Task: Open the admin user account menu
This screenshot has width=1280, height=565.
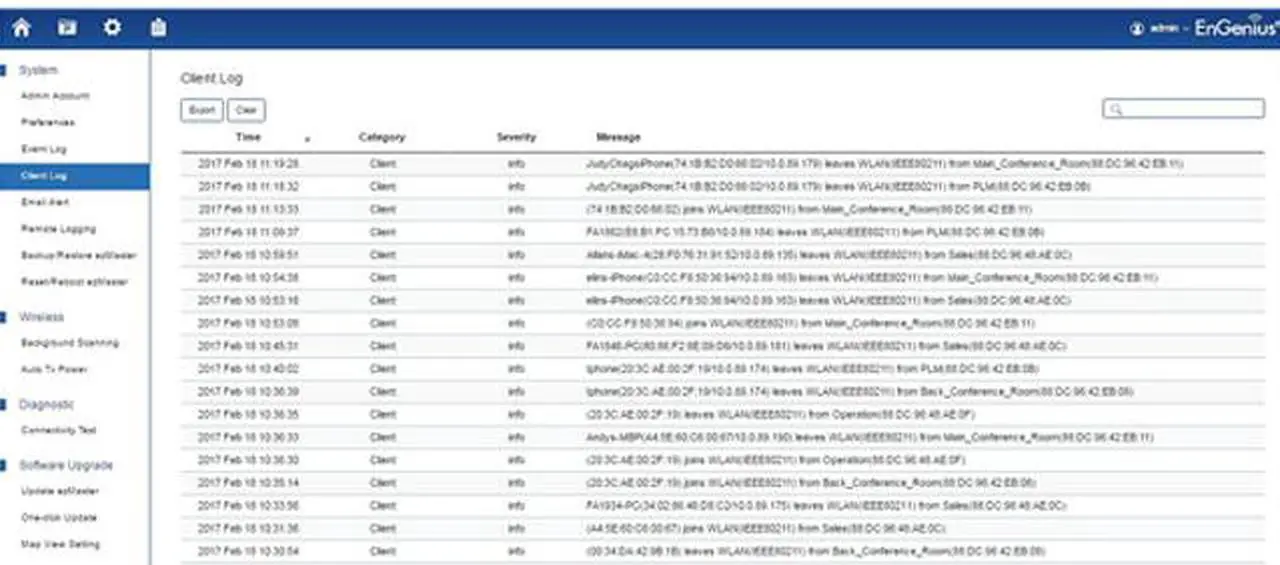Action: 1160,29
